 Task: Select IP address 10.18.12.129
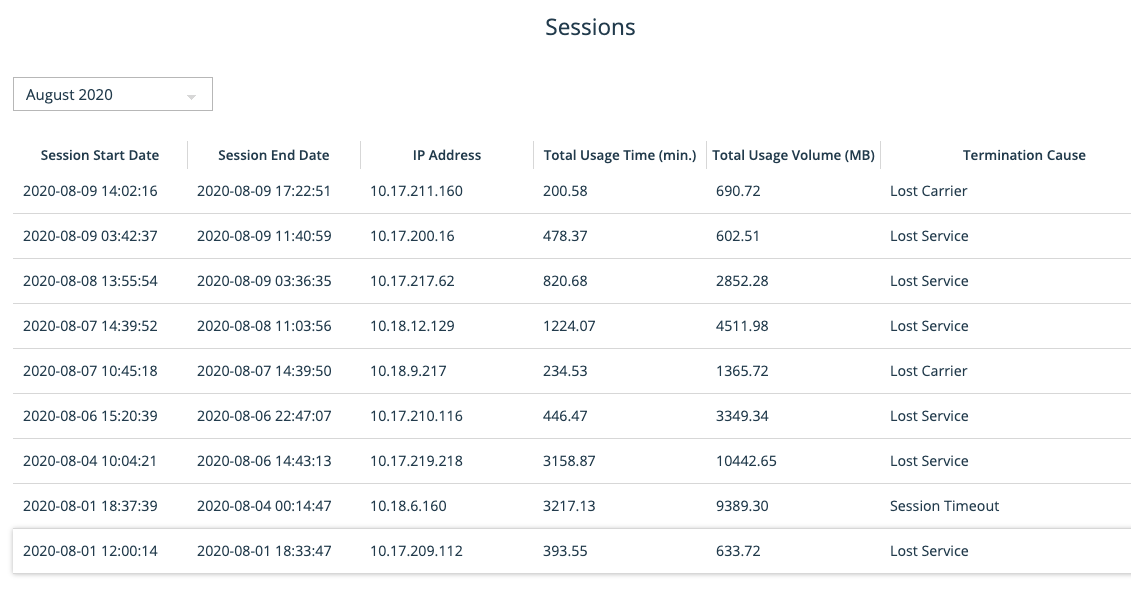click(x=412, y=326)
